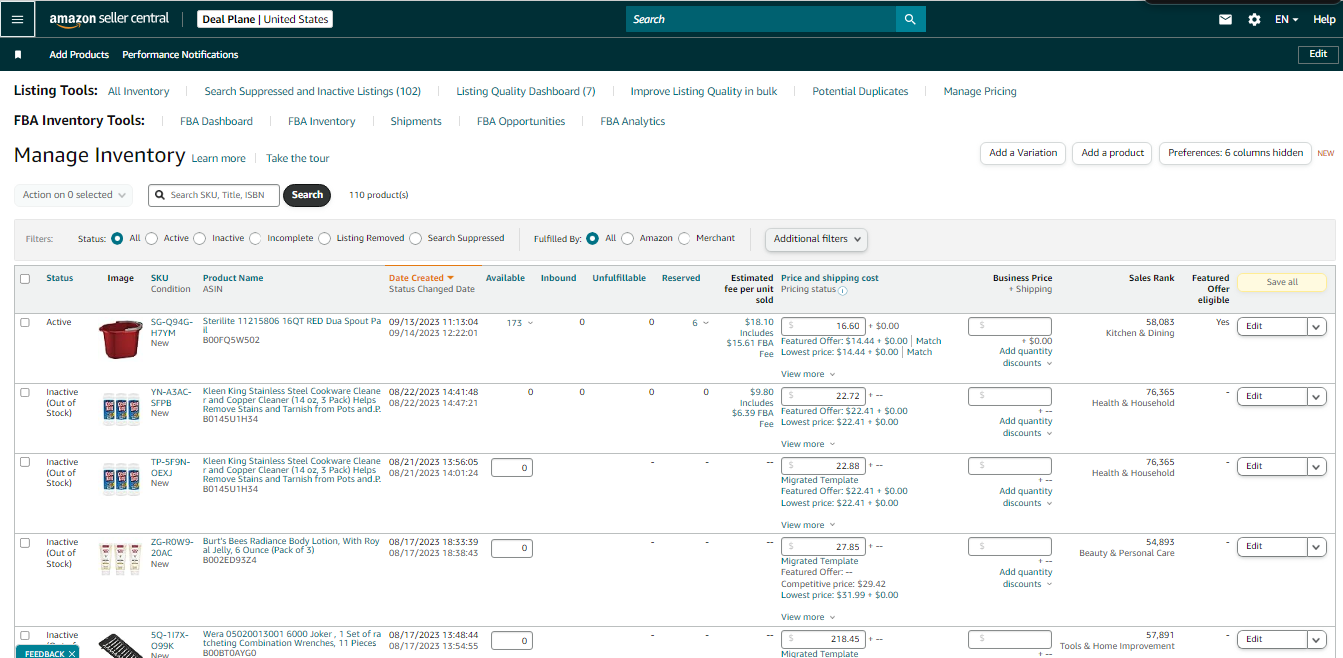Sort by the Product Name column header

click(233, 278)
